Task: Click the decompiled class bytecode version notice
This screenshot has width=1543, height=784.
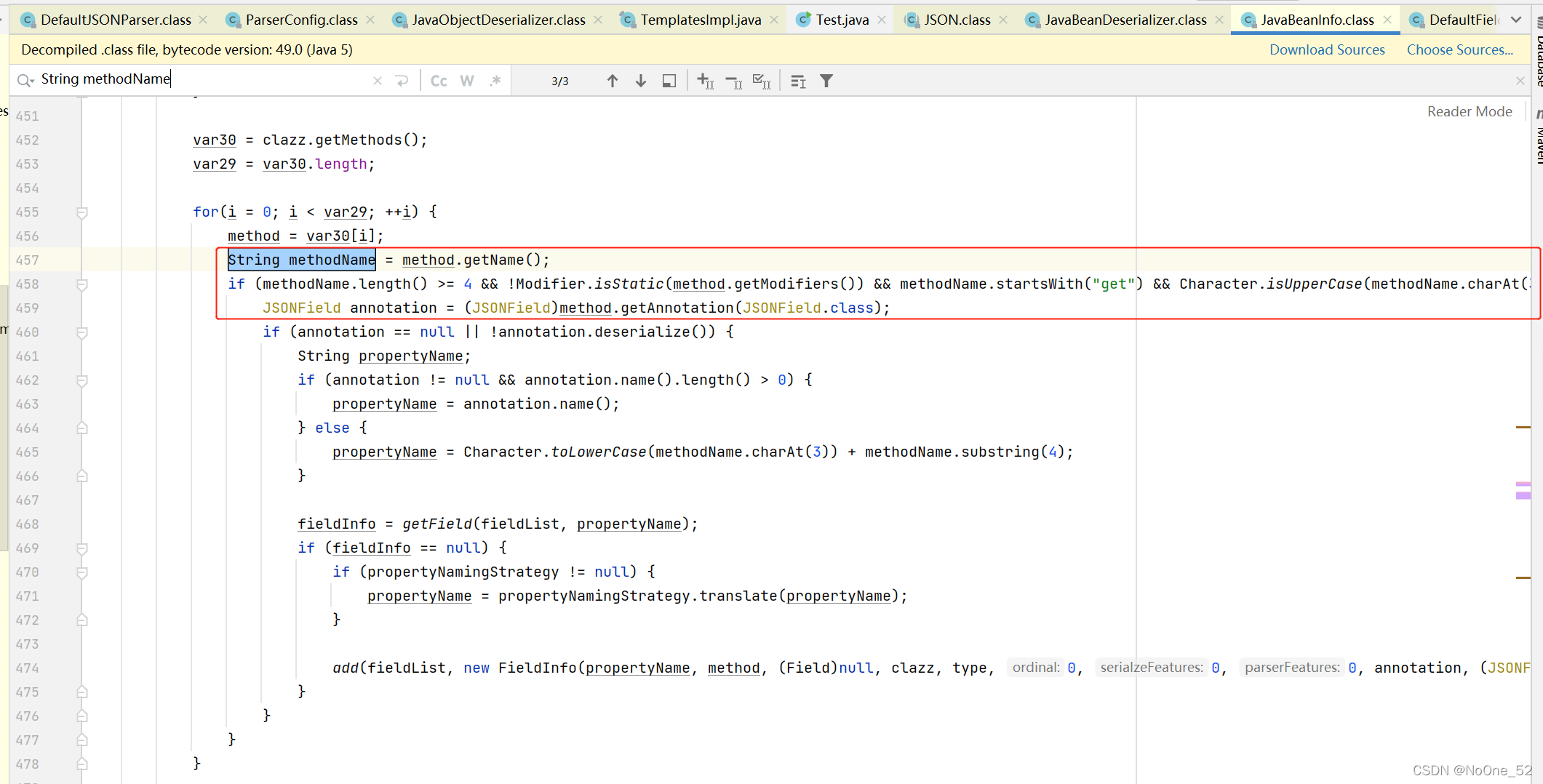Action: (x=187, y=49)
